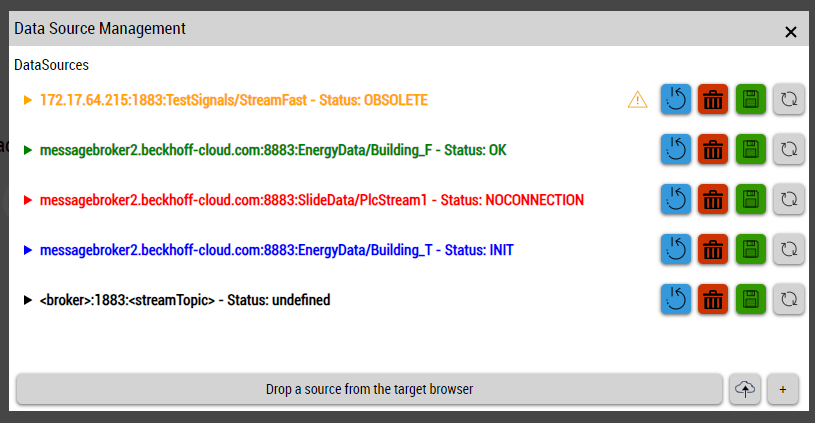Expand the TestSignals/StreamFast source arrow

coord(28,100)
